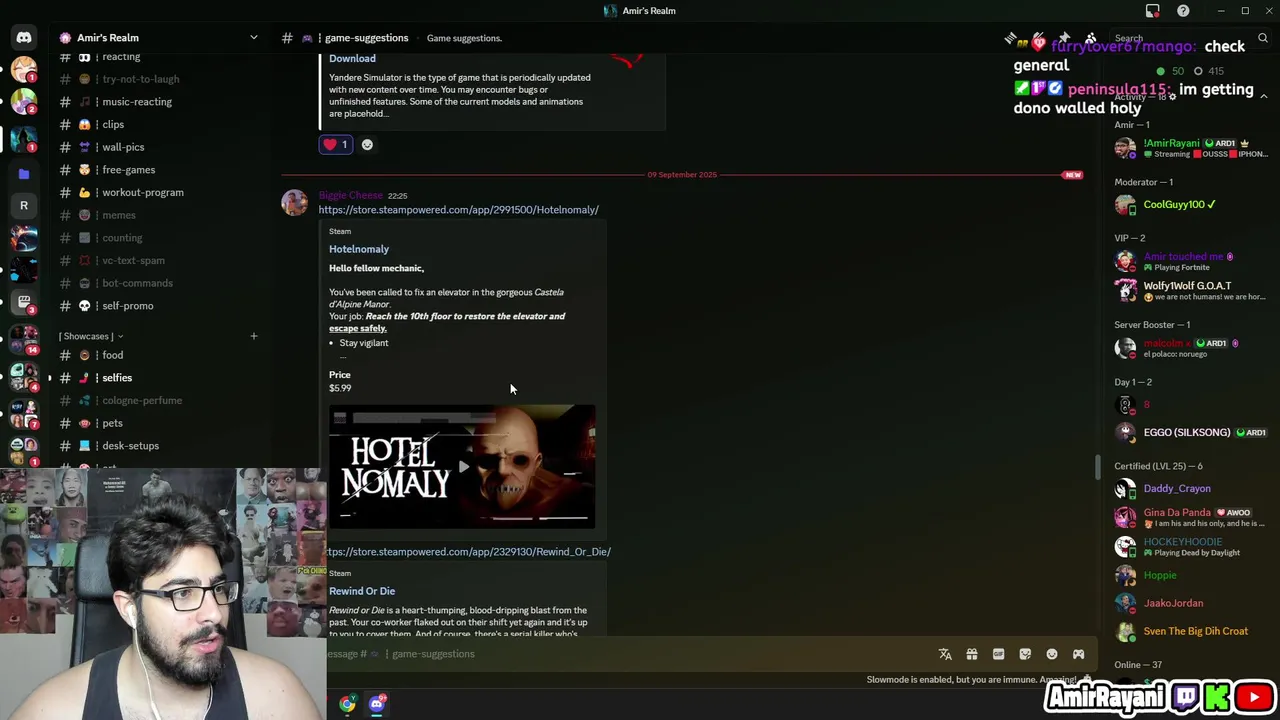Open the music-reacting channel
Viewport: 1280px width, 720px height.
[137, 102]
